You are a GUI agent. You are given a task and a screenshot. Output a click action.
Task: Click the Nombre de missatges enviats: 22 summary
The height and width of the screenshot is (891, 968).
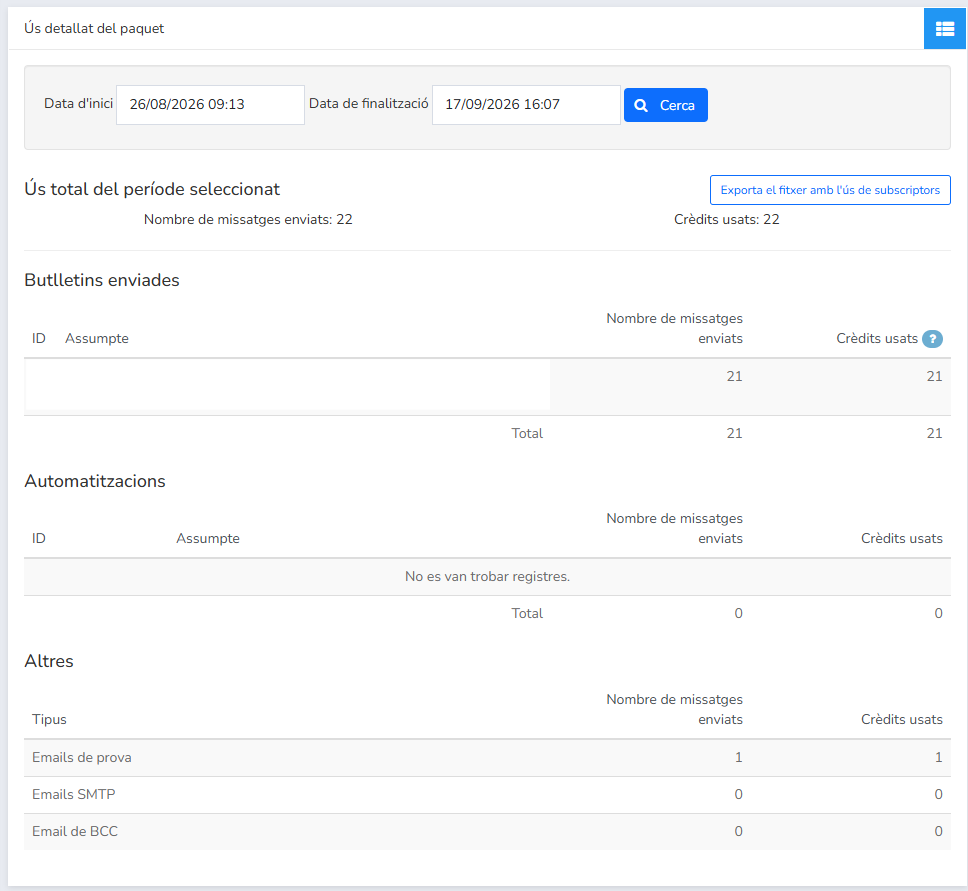pyautogui.click(x=248, y=219)
